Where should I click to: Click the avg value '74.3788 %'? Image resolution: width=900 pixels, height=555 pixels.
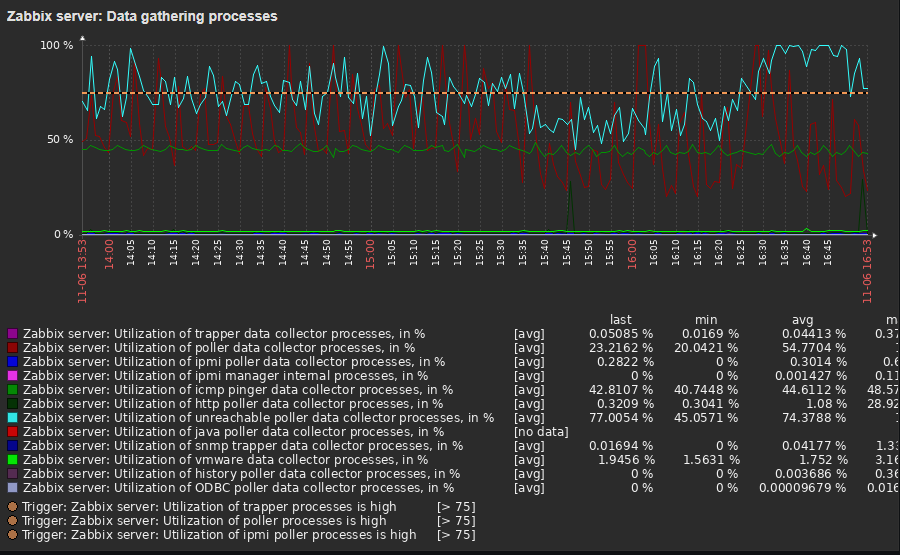814,418
